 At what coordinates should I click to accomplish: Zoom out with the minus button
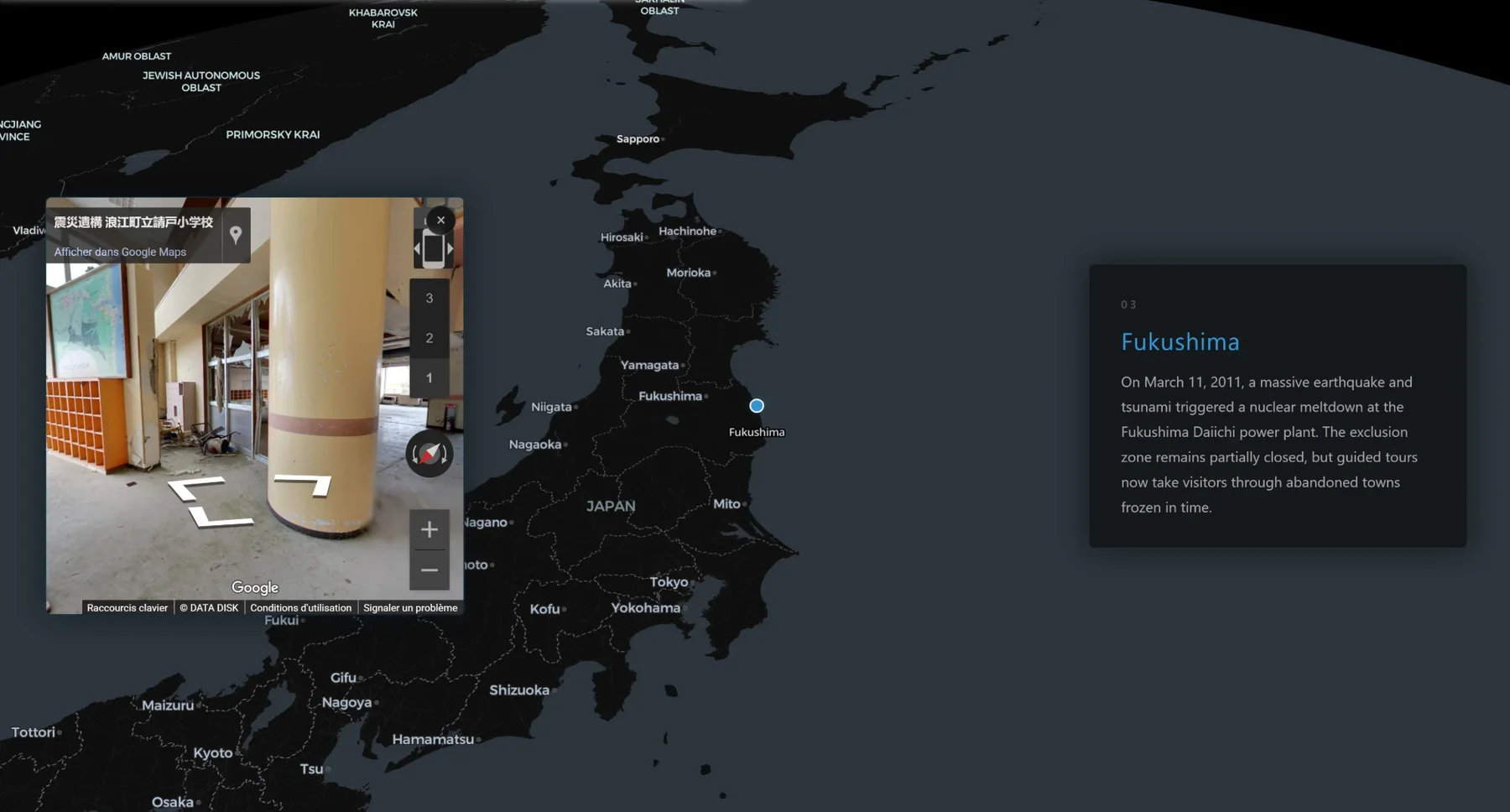430,570
